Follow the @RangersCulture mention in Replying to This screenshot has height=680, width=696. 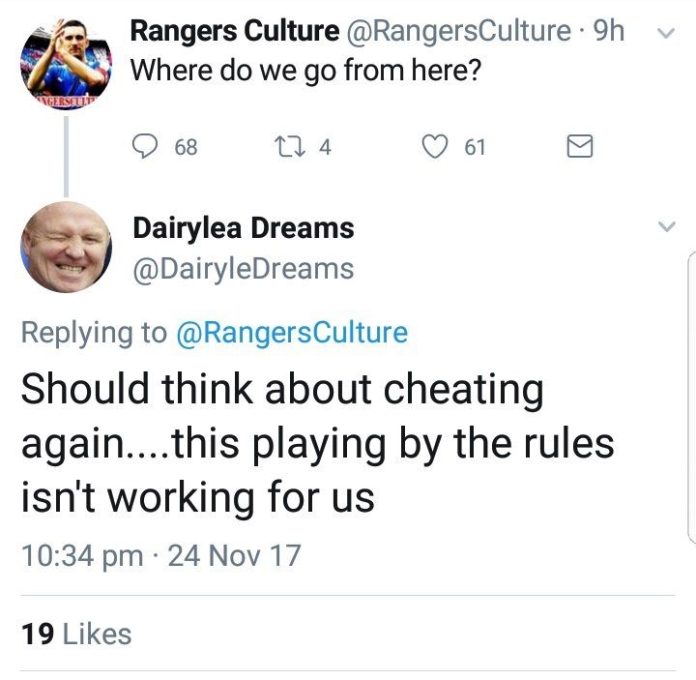292,333
